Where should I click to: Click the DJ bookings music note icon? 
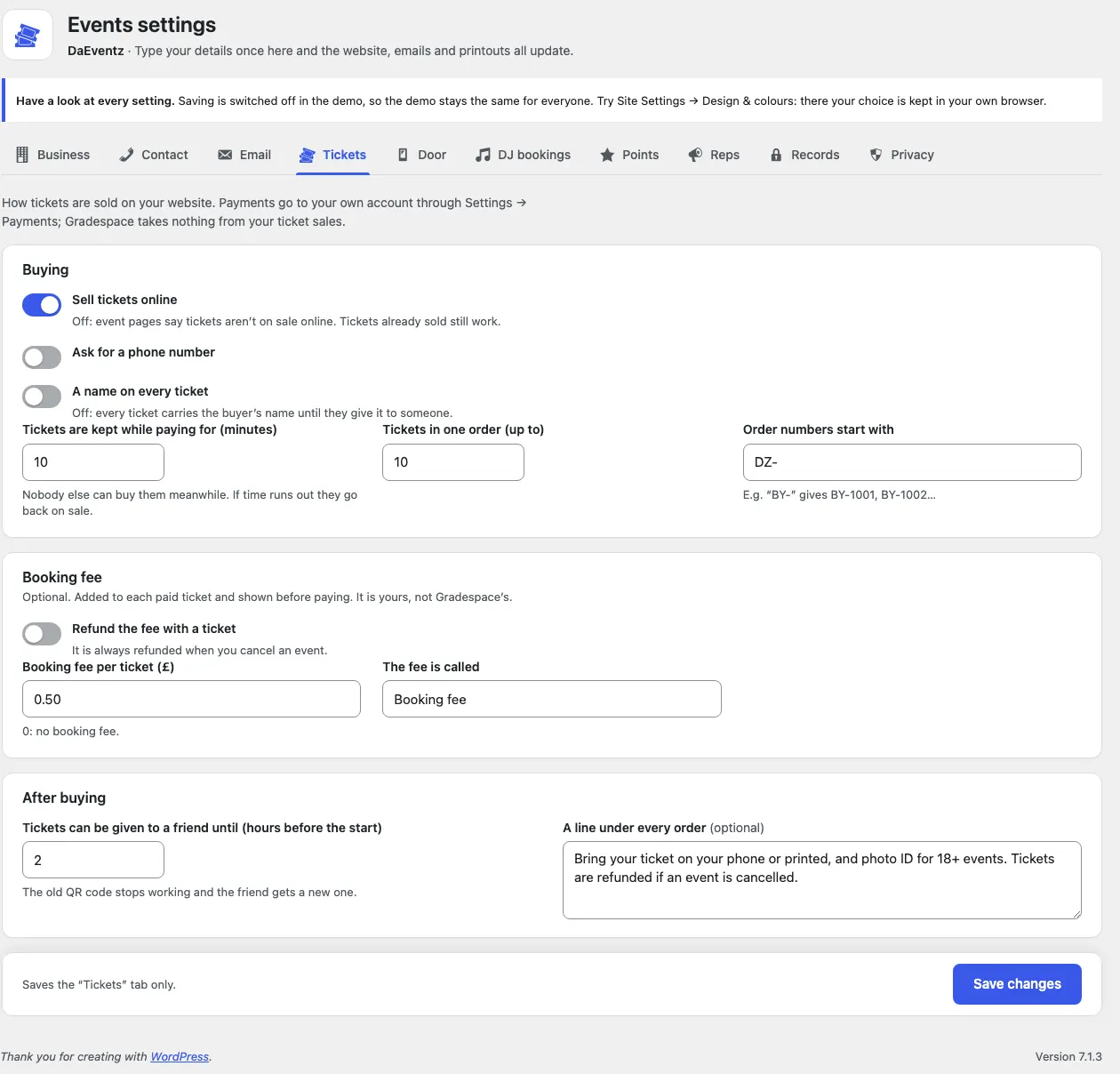[483, 155]
